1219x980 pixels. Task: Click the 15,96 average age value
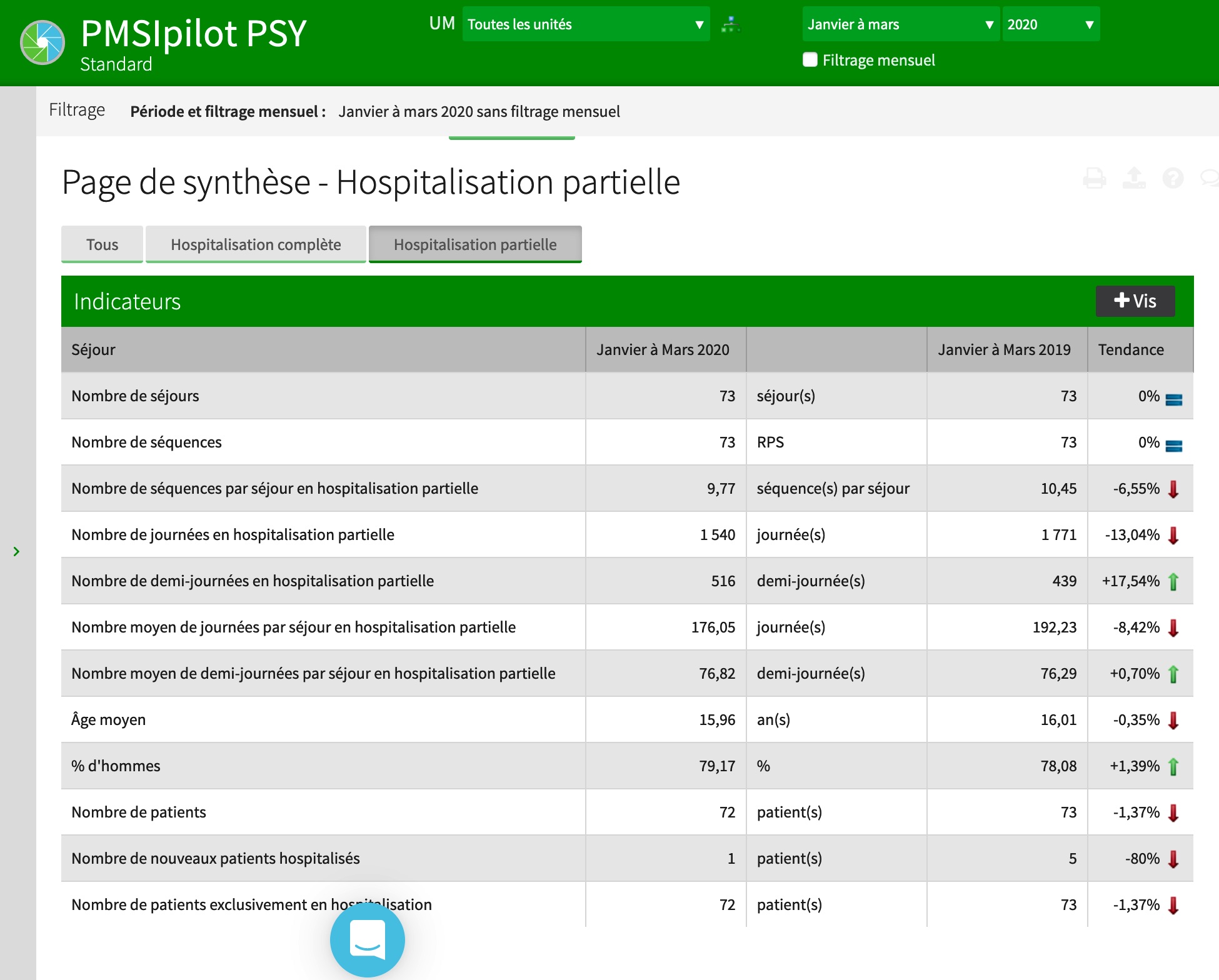click(x=717, y=719)
